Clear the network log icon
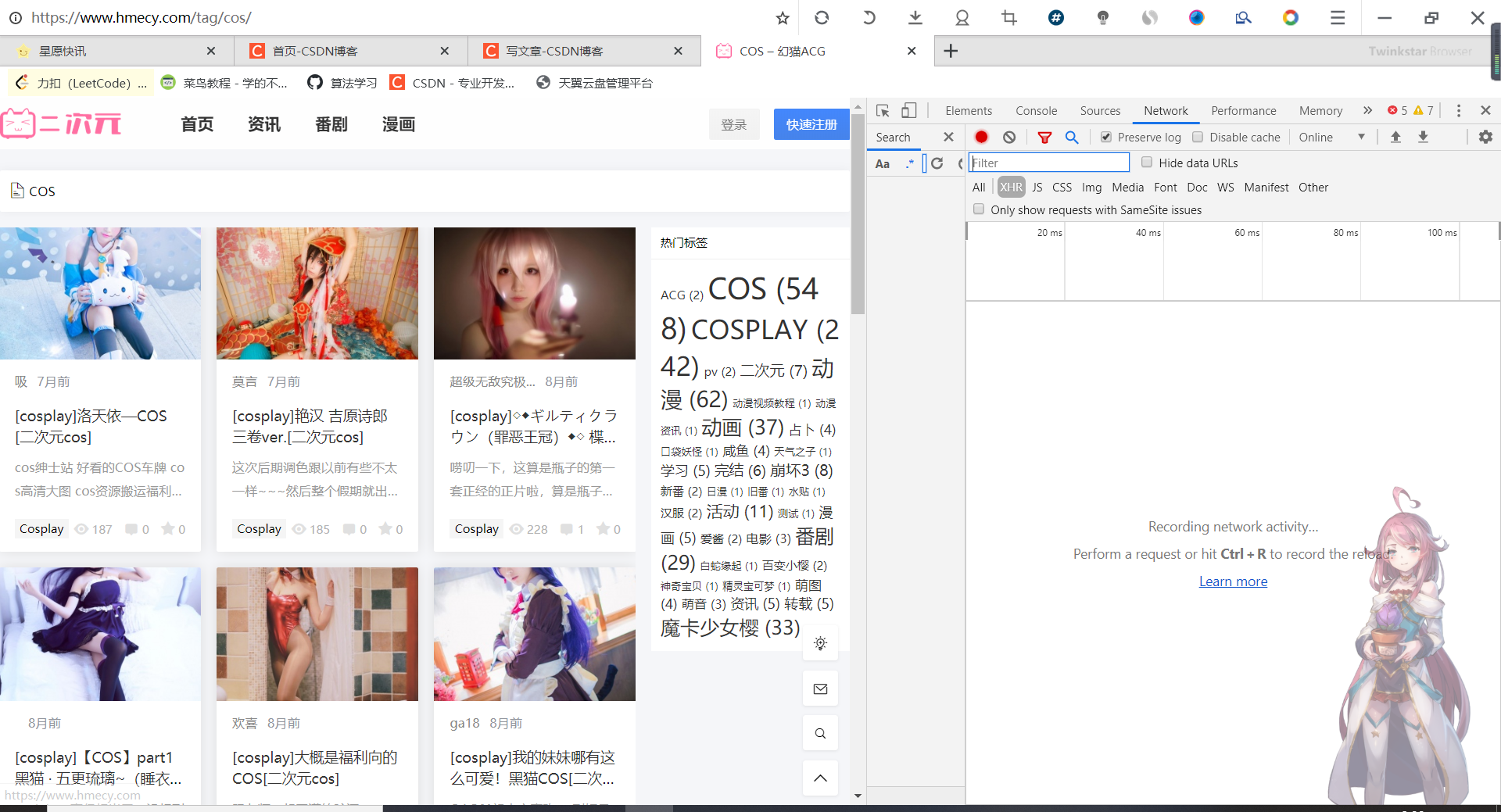Image resolution: width=1501 pixels, height=812 pixels. [x=1009, y=137]
